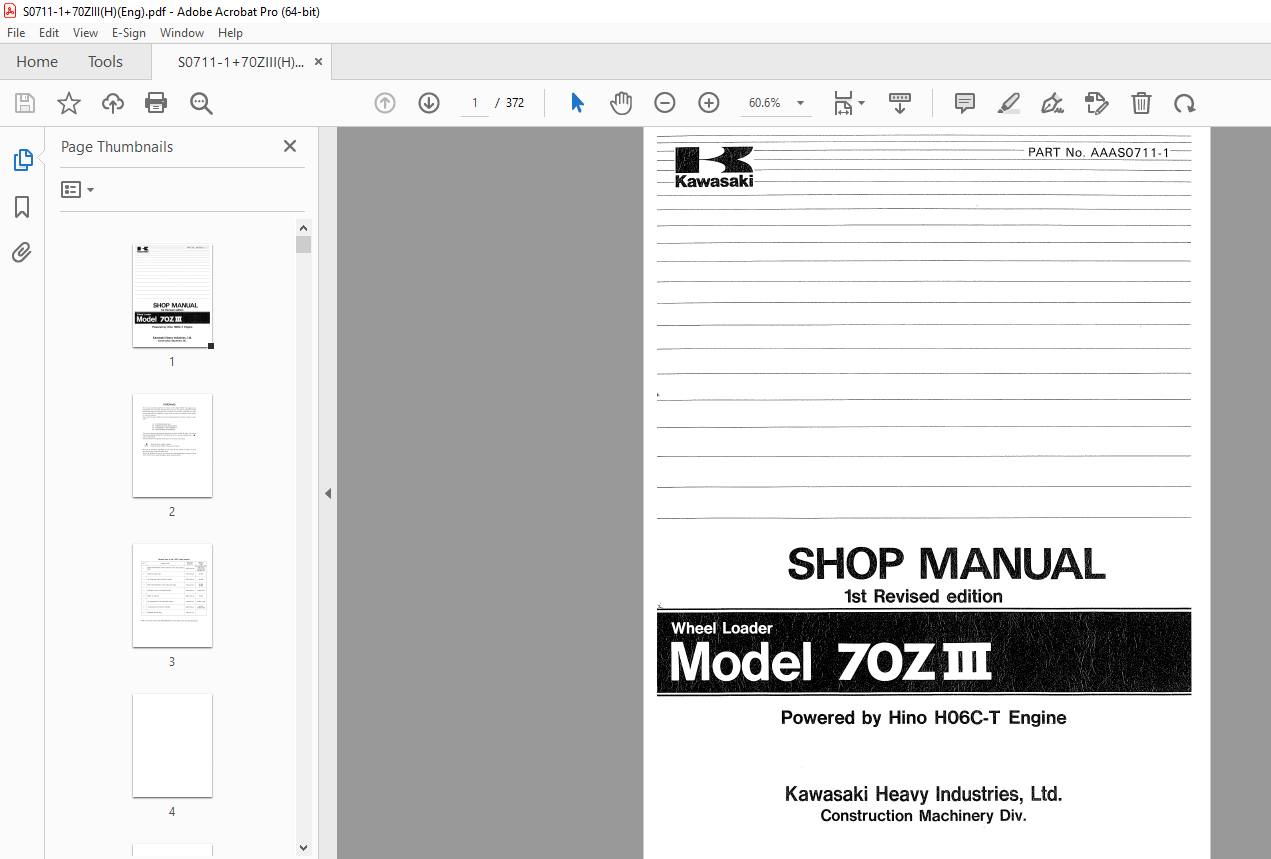
Task: Close the Page Thumbnails panel
Action: coord(290,146)
